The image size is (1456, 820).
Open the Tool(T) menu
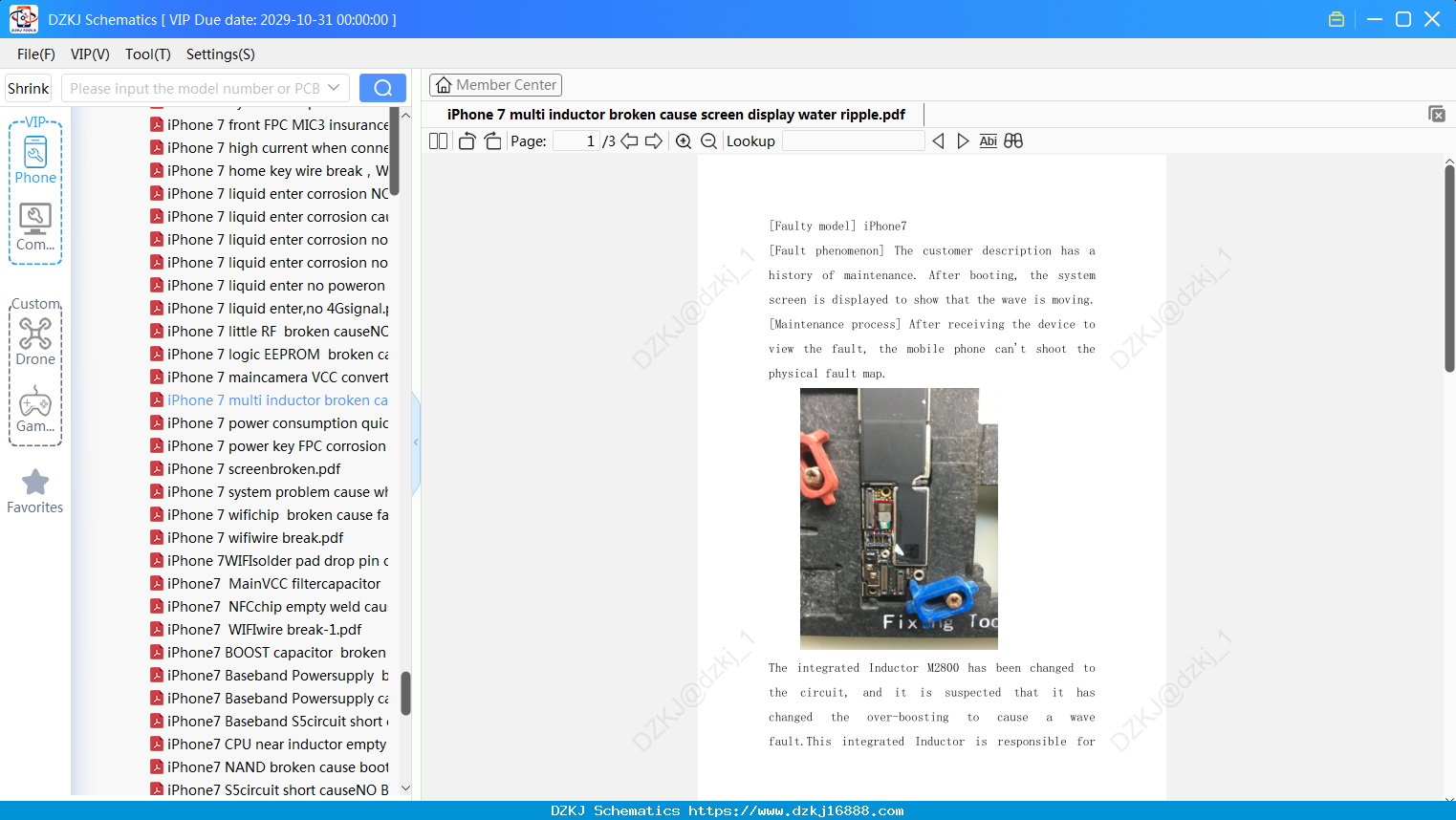(148, 54)
